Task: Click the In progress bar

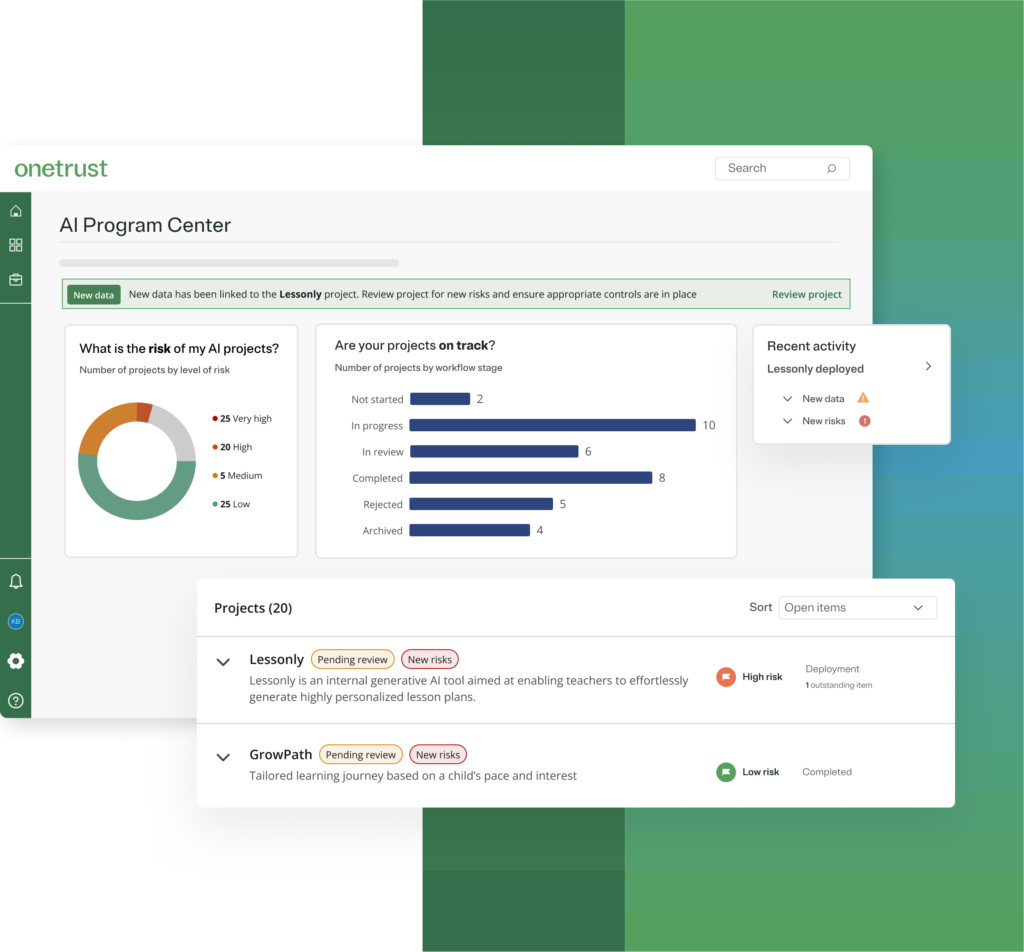Action: pos(552,425)
